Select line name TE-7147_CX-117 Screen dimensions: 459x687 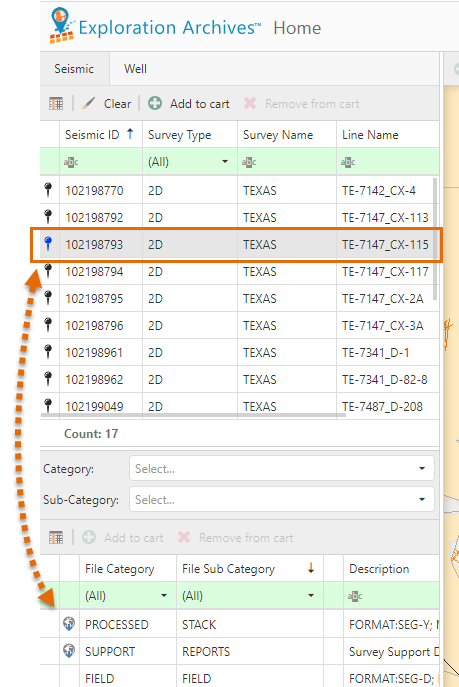385,272
